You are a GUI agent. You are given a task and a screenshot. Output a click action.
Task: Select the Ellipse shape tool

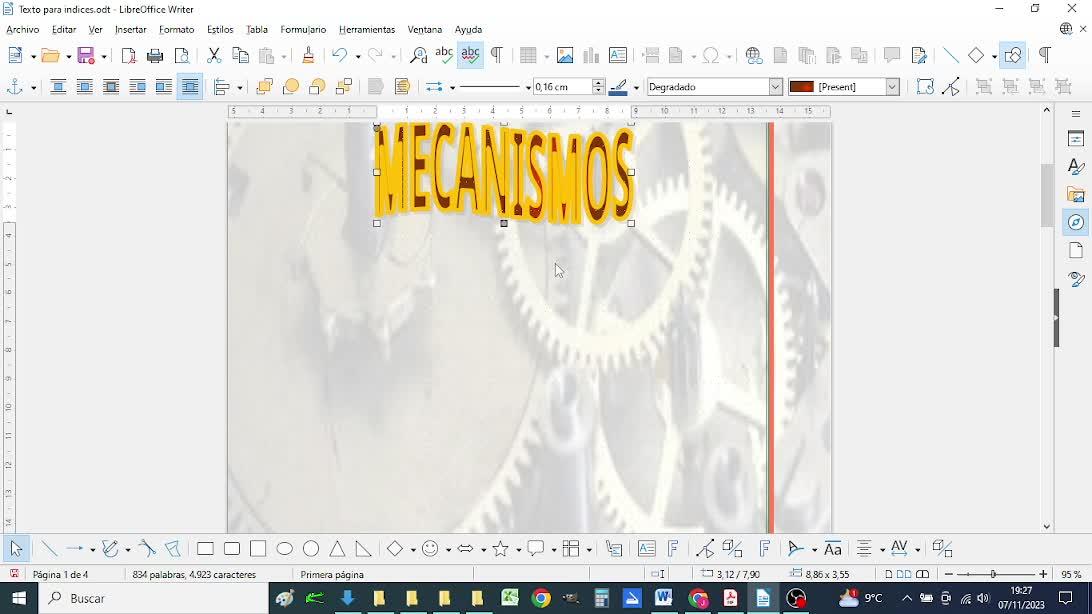point(285,549)
